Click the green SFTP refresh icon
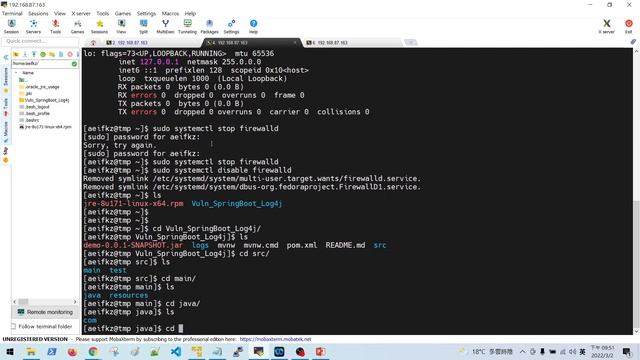 click(x=43, y=54)
